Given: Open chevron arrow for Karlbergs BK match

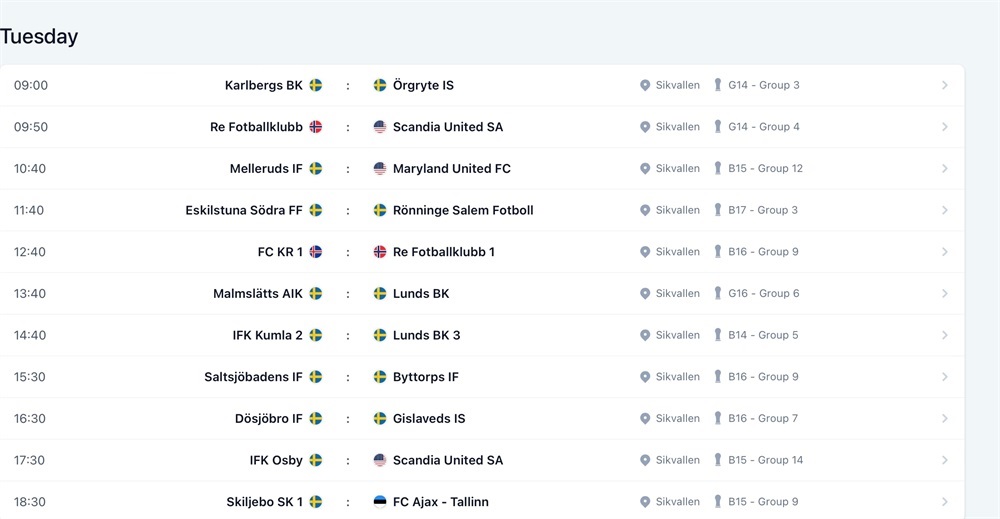Looking at the screenshot, I should 945,85.
